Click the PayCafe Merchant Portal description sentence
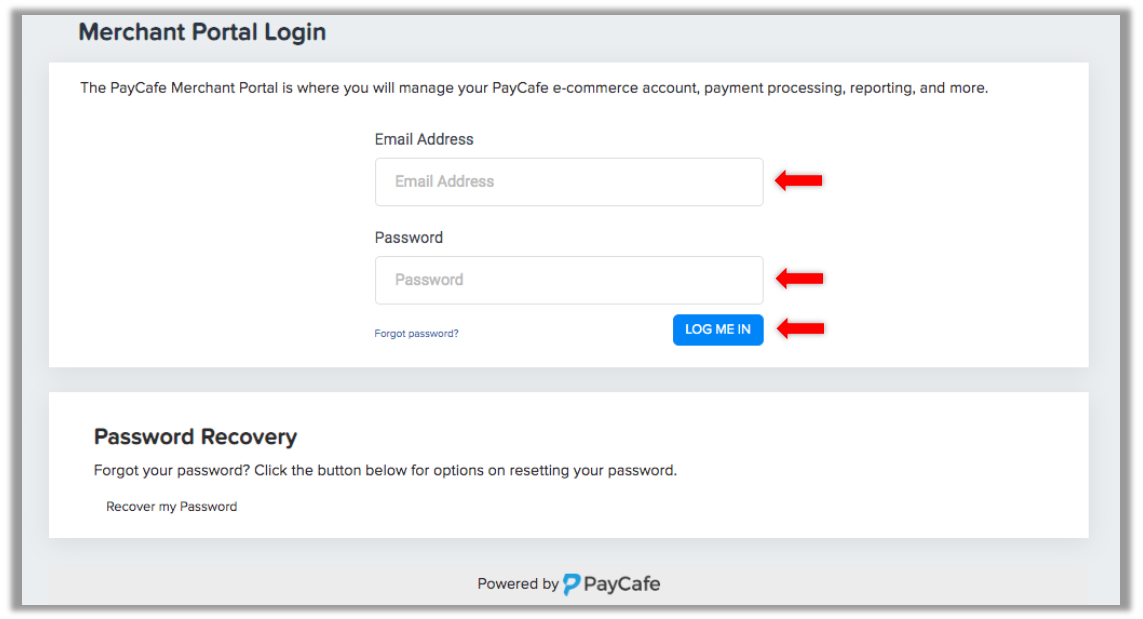This screenshot has height=619, width=1143. 534,88
